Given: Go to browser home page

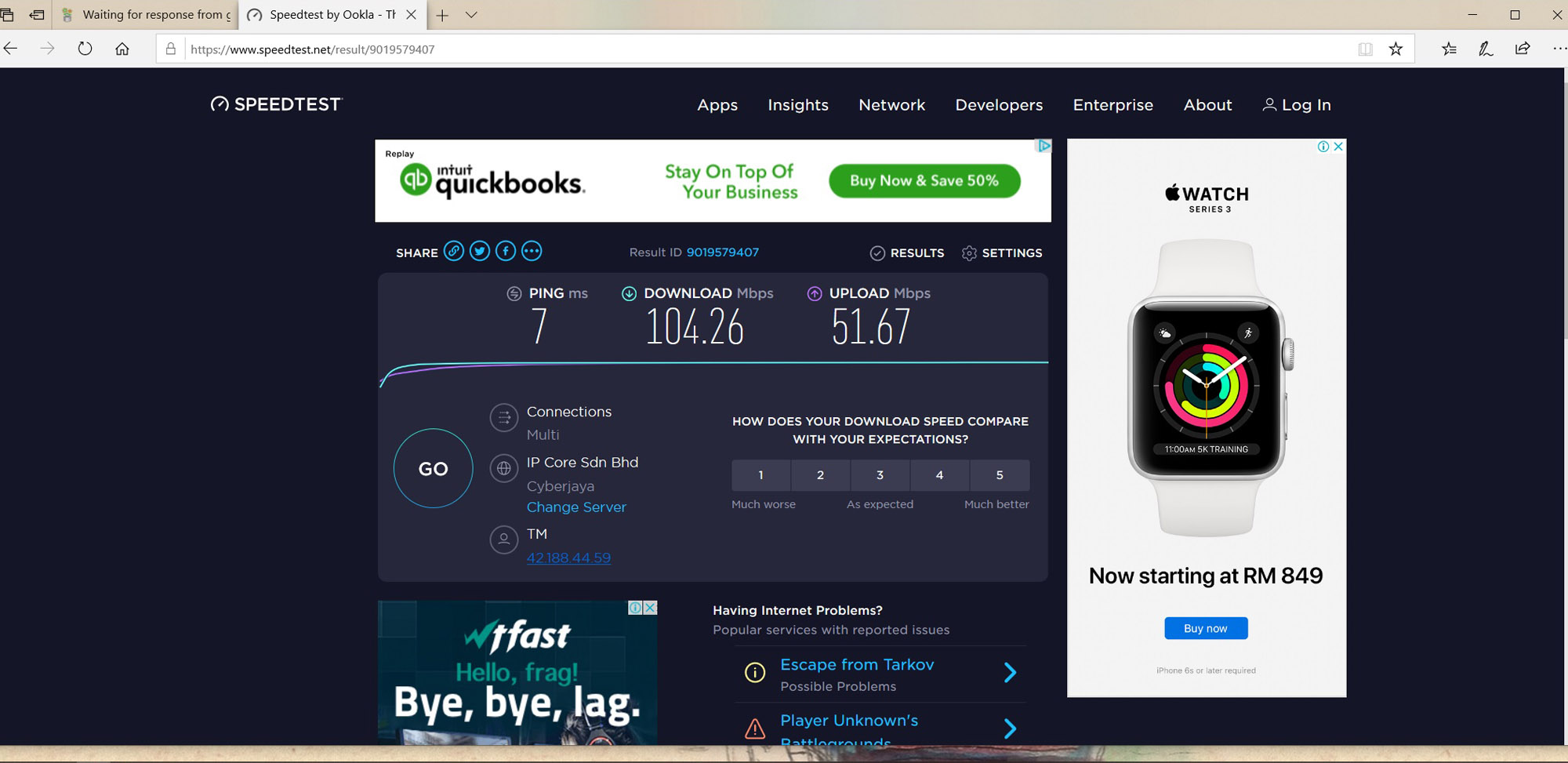Looking at the screenshot, I should 122,49.
